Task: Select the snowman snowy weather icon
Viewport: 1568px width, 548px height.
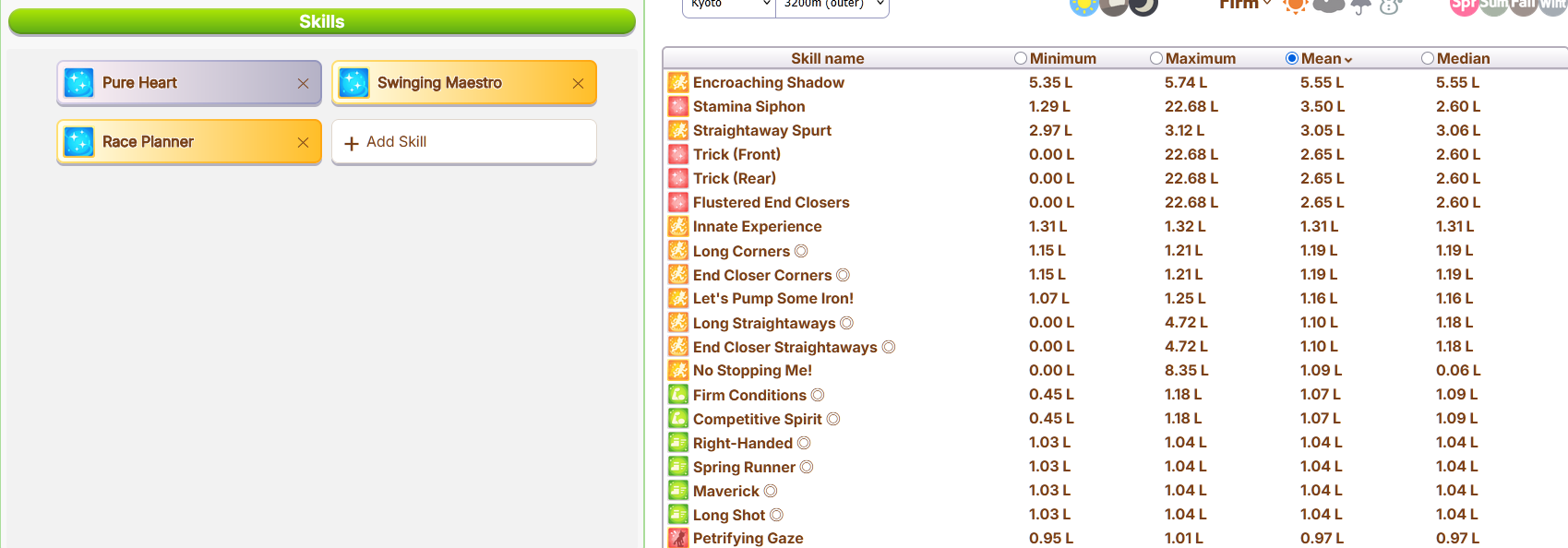Action: (1391, 6)
